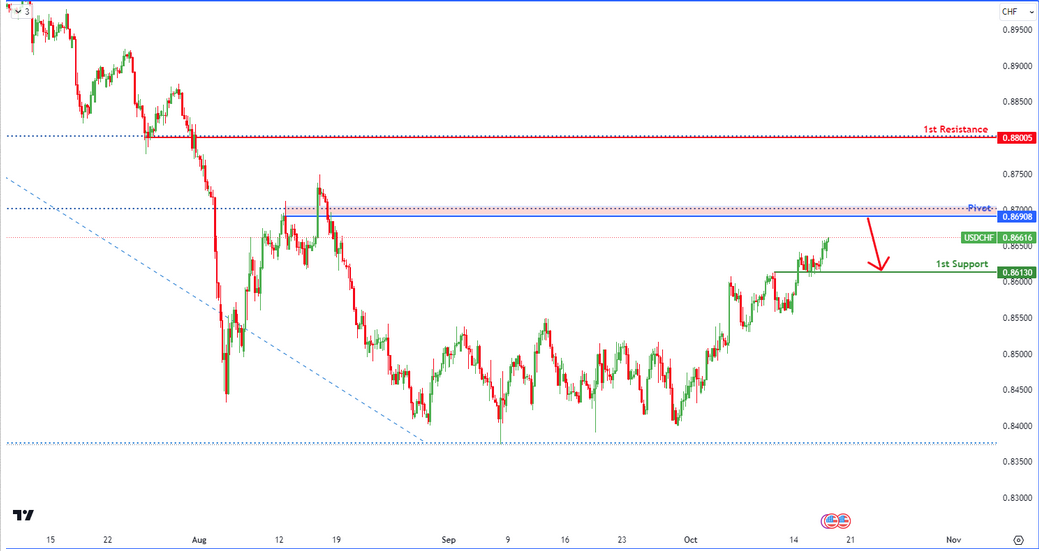This screenshot has height=551, width=1039.
Task: Click the TradingView logo
Action: pos(23,515)
